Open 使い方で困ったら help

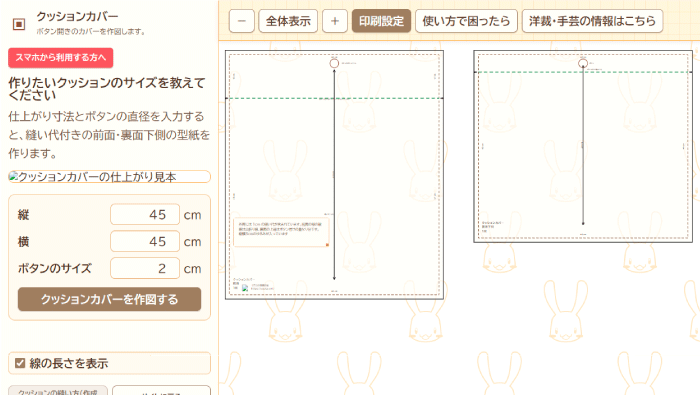pyautogui.click(x=466, y=21)
